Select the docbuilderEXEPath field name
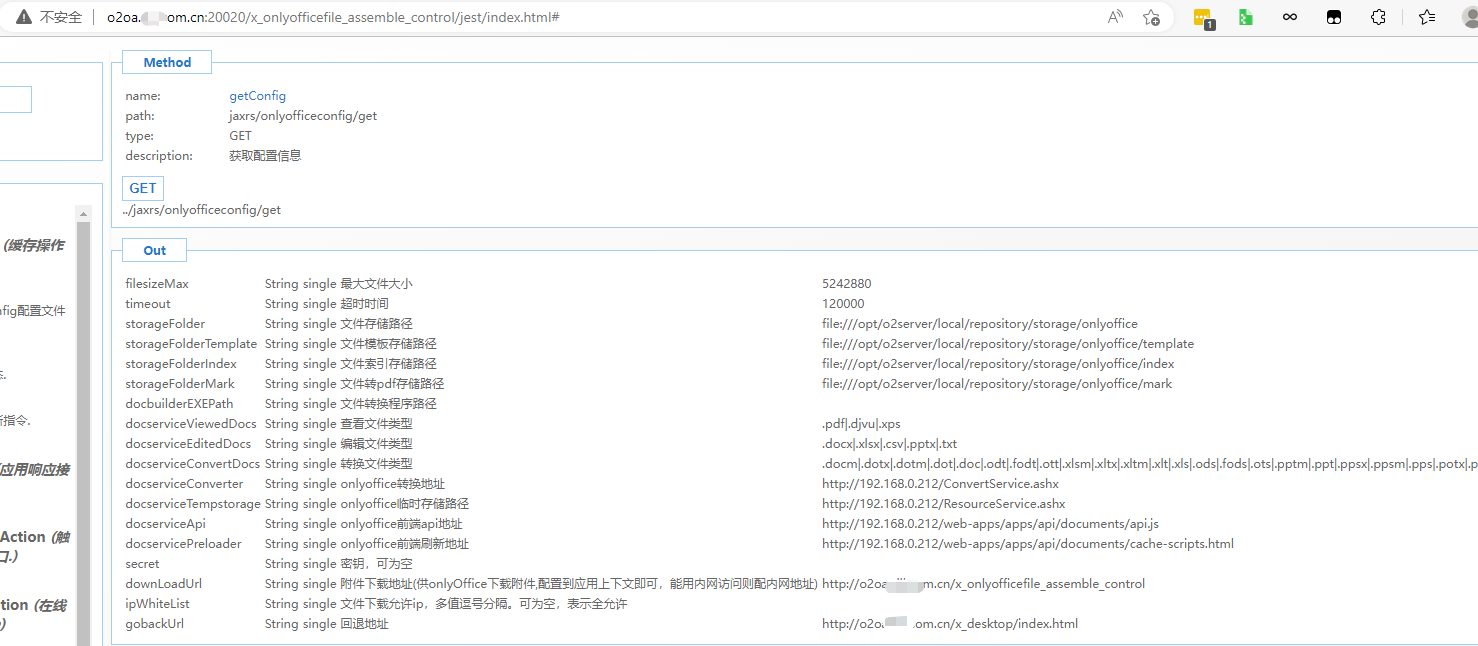Viewport: 1478px width, 646px height. click(x=179, y=404)
